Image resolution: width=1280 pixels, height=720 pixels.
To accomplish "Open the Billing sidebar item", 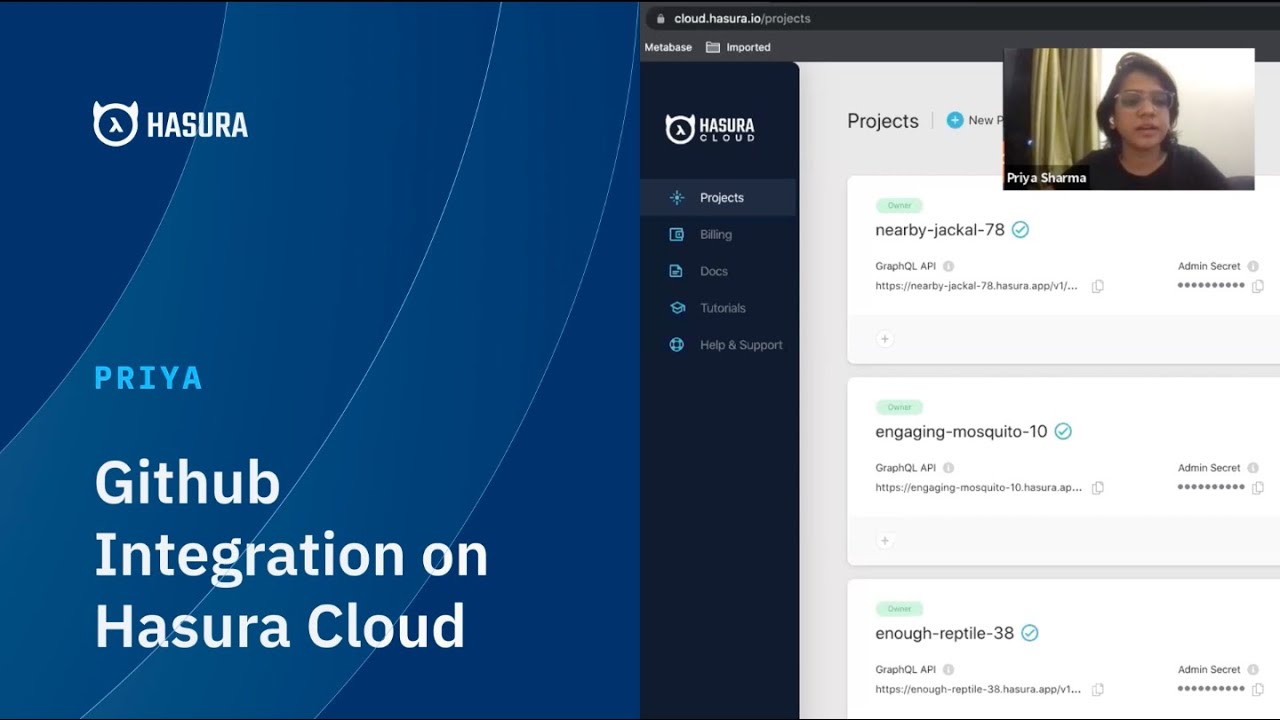I will point(718,235).
